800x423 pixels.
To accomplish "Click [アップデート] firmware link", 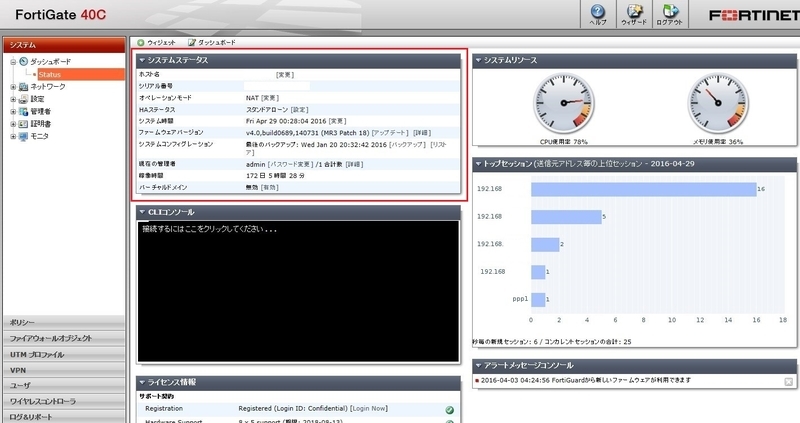I will click(x=390, y=133).
